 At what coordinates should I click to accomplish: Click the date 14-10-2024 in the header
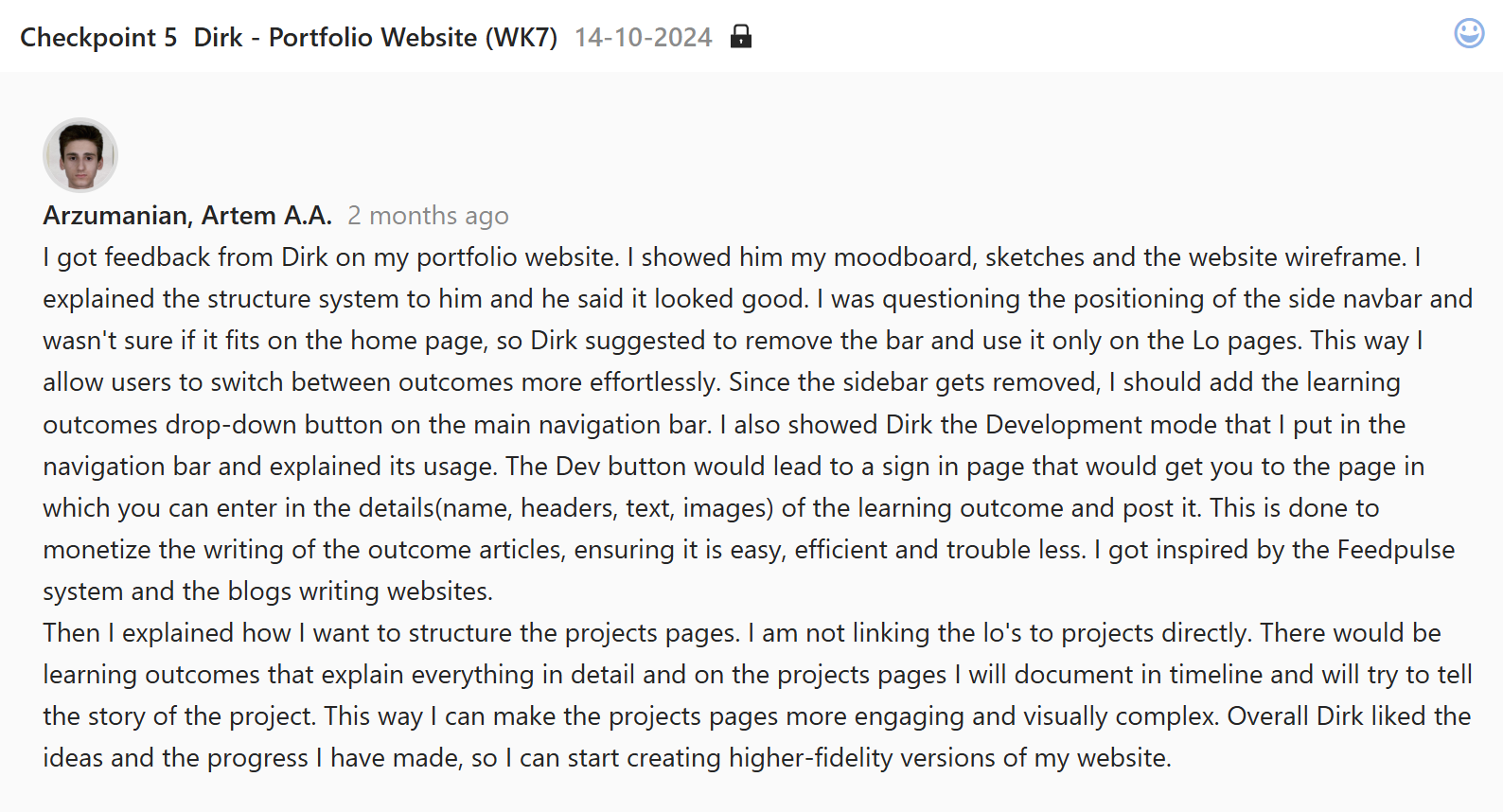point(643,37)
